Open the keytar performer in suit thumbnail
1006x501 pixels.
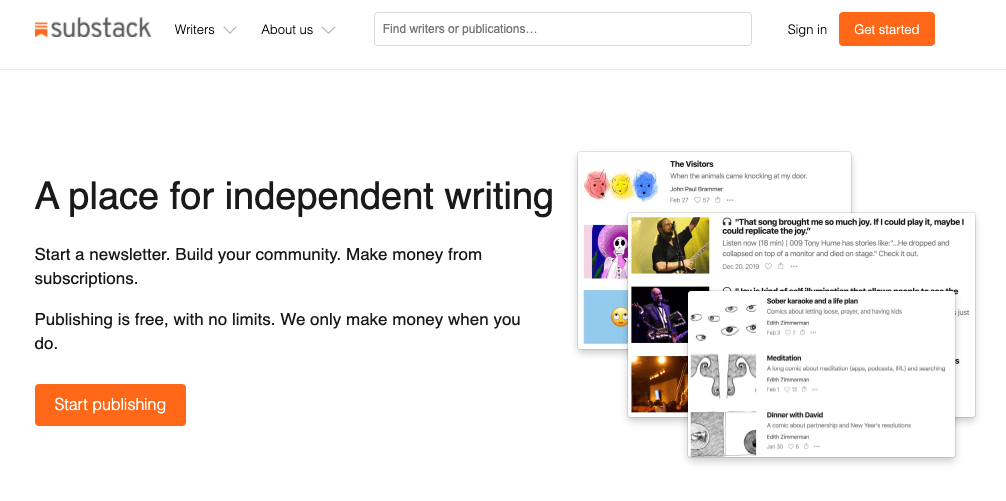[x=660, y=314]
